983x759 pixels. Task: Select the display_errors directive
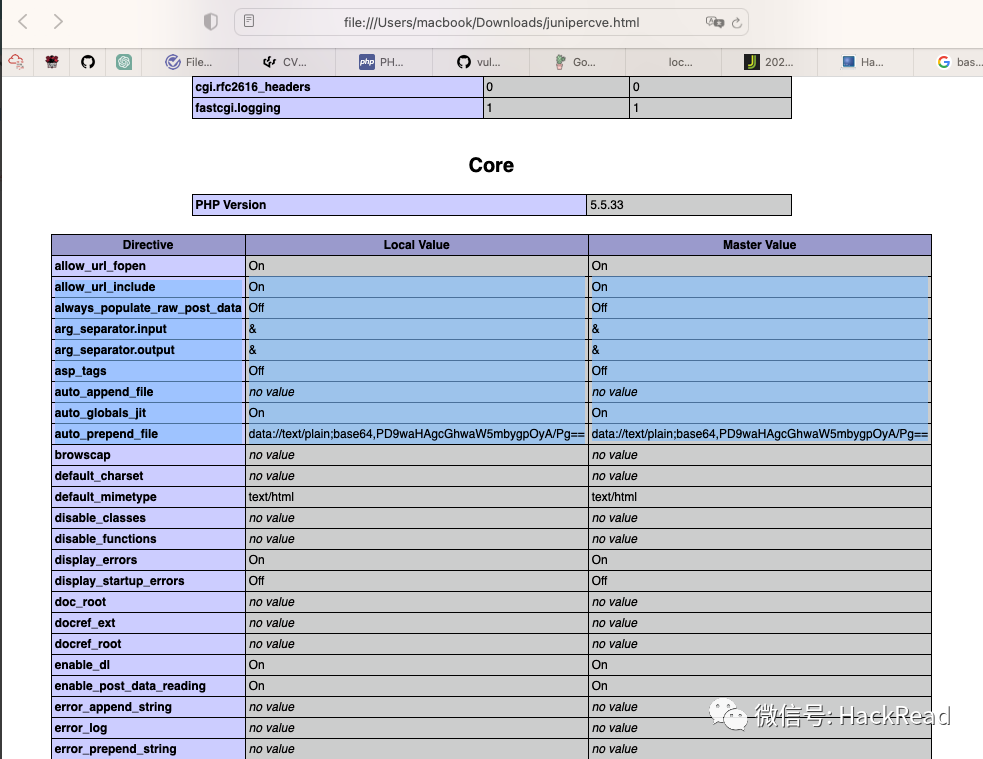tap(96, 560)
